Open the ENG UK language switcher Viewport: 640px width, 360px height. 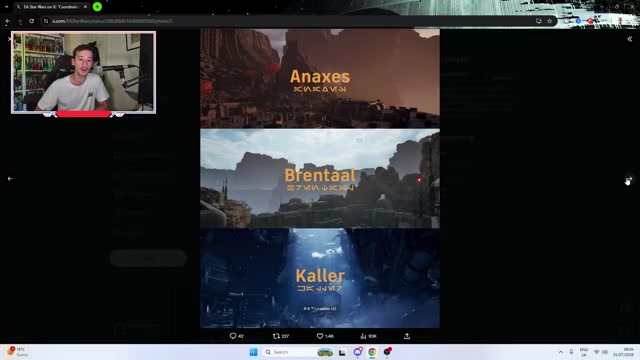point(584,352)
